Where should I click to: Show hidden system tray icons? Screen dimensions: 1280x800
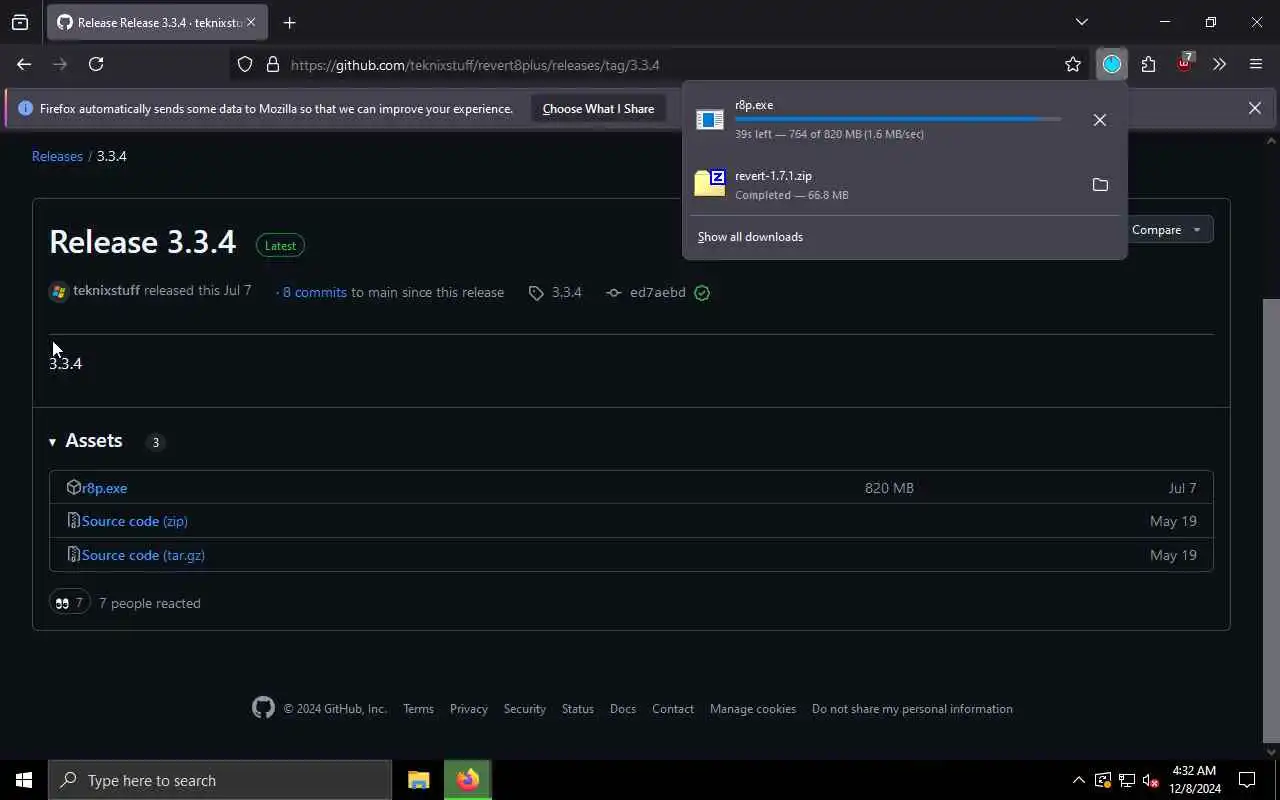point(1078,780)
